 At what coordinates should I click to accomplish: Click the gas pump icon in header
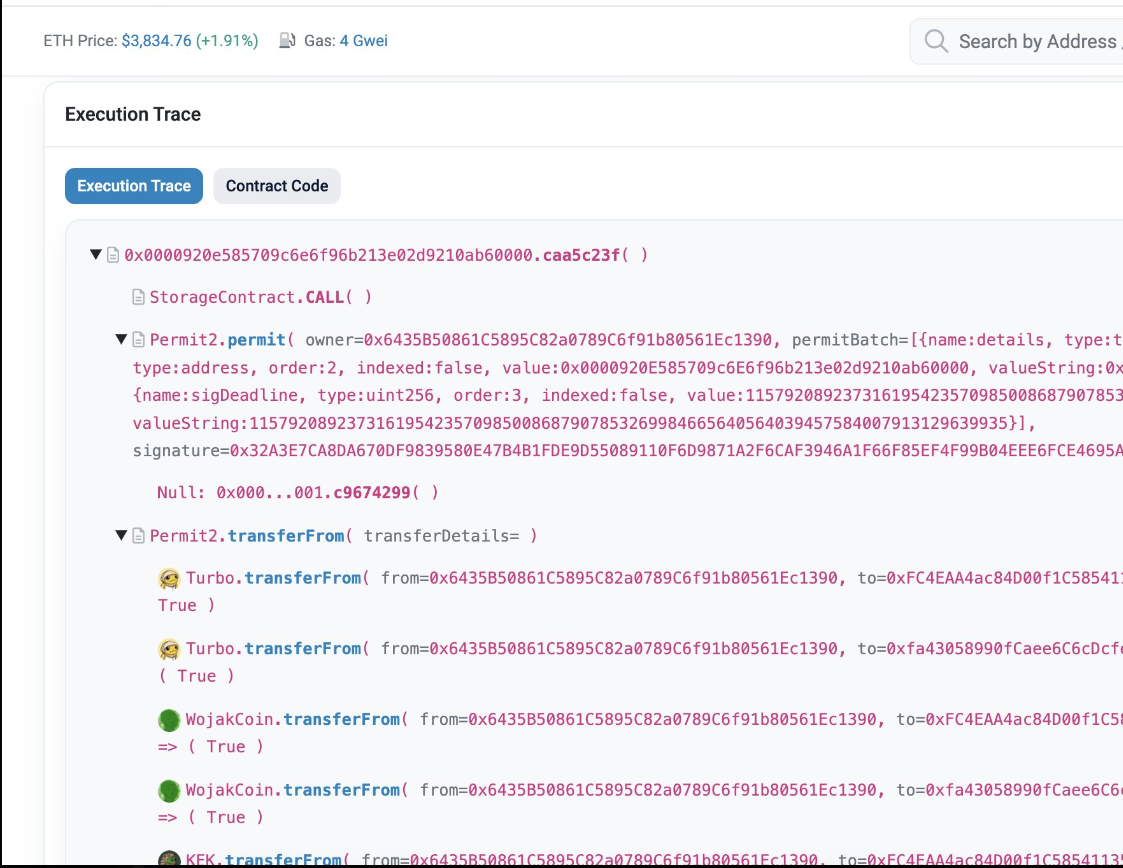click(x=288, y=41)
